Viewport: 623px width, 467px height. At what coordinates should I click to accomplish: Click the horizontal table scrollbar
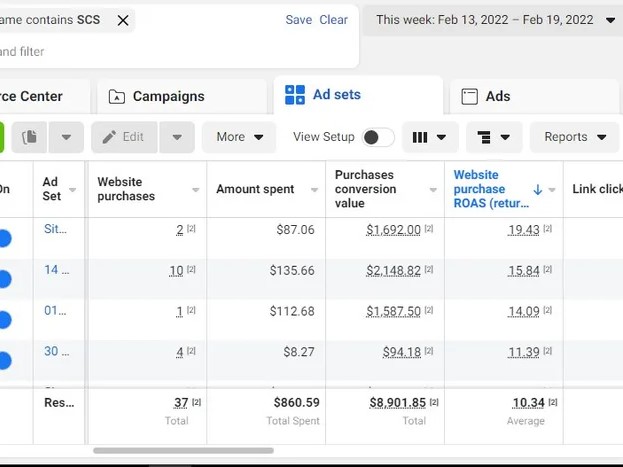coord(183,451)
